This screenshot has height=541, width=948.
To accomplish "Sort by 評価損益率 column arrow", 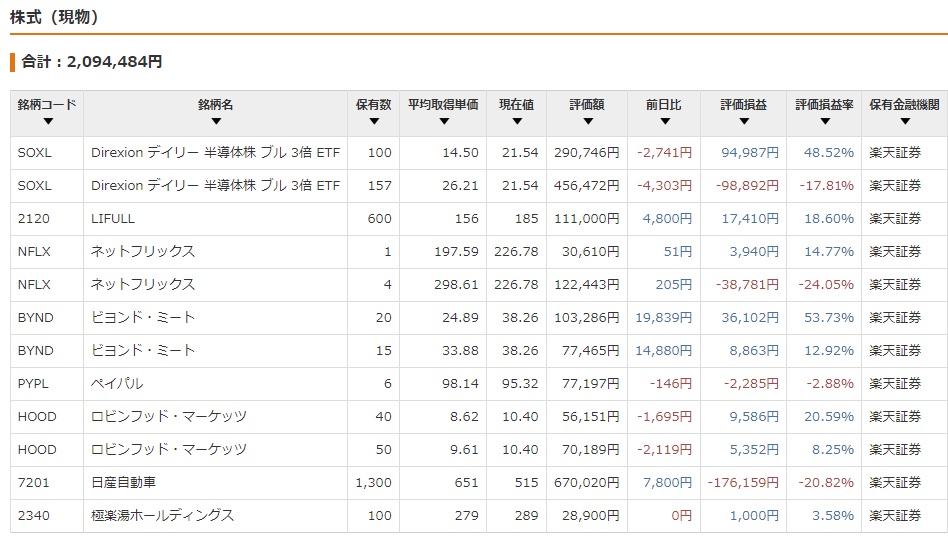I will click(825, 121).
